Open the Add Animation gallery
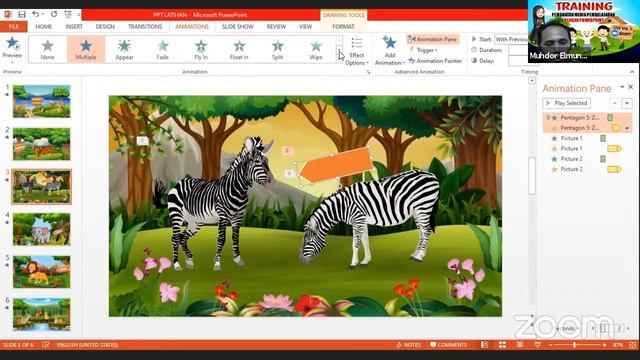The height and width of the screenshot is (360, 640). tap(390, 51)
